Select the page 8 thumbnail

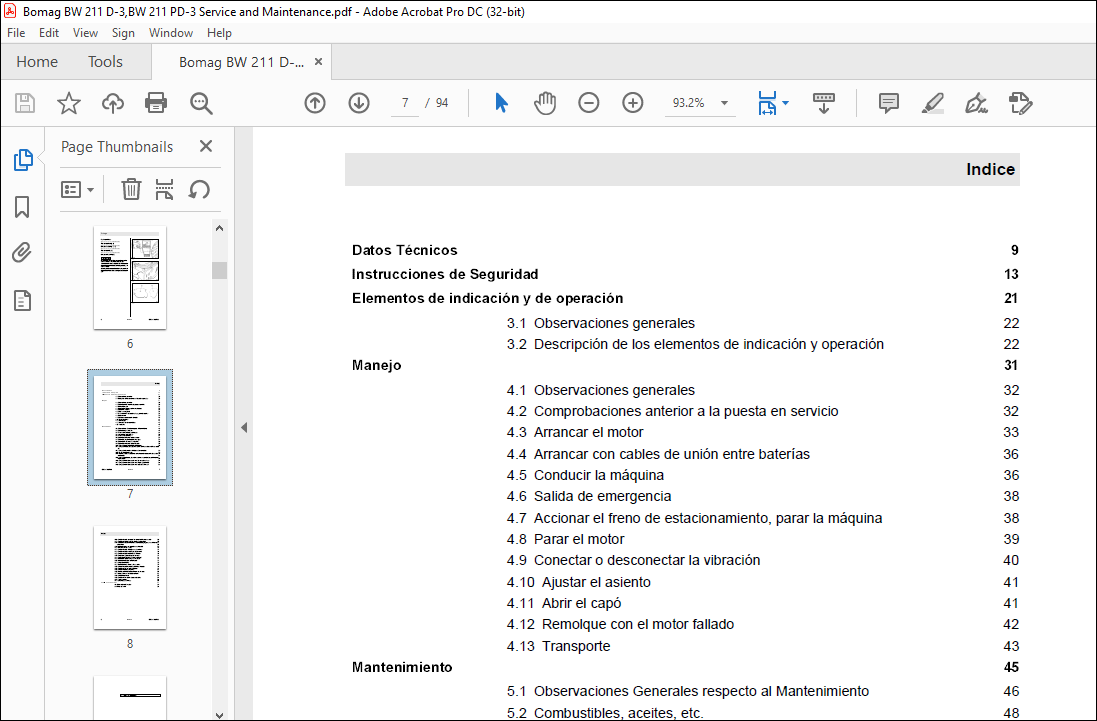pos(130,578)
